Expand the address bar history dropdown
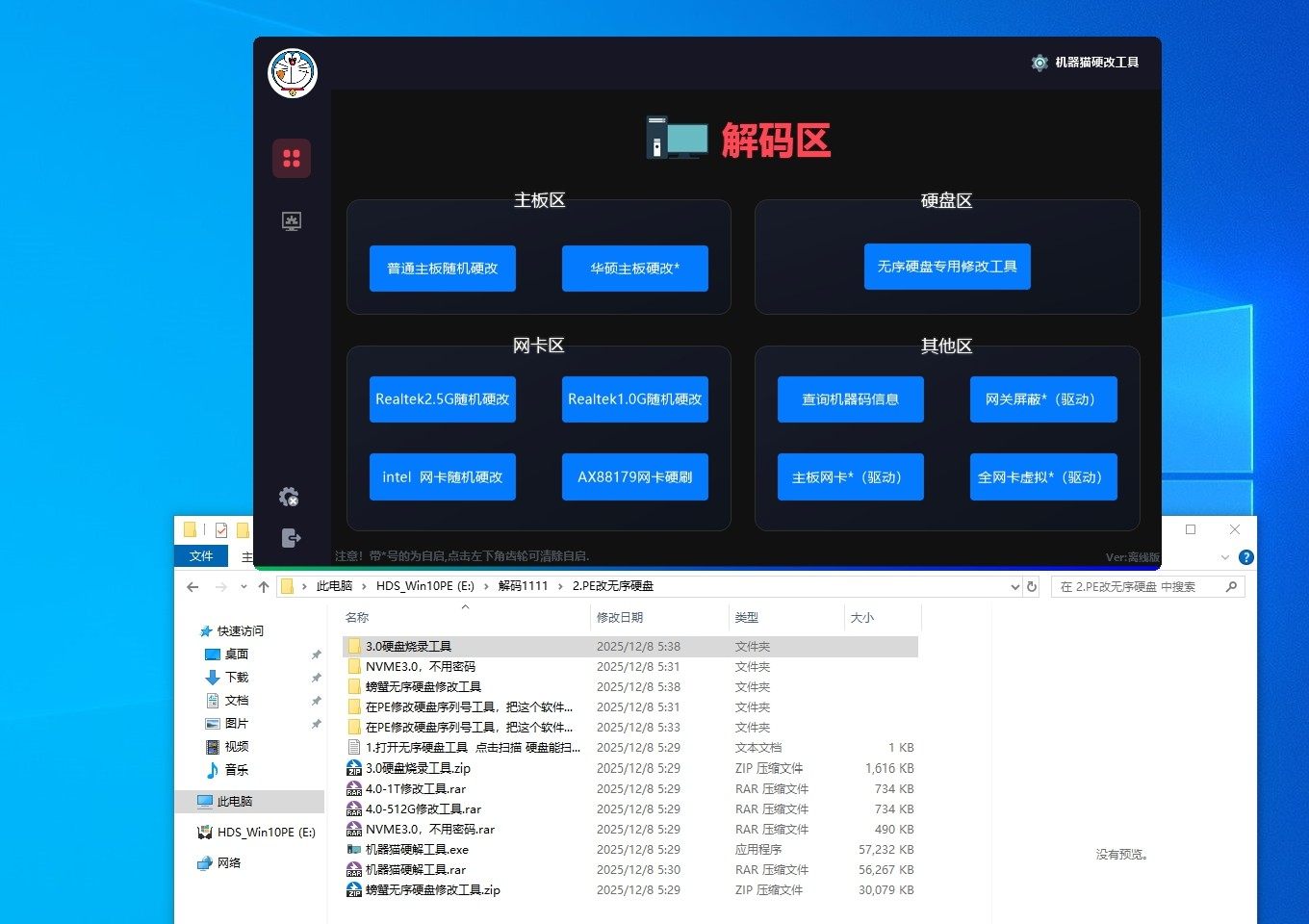Viewport: 1309px width, 924px height. click(1014, 587)
